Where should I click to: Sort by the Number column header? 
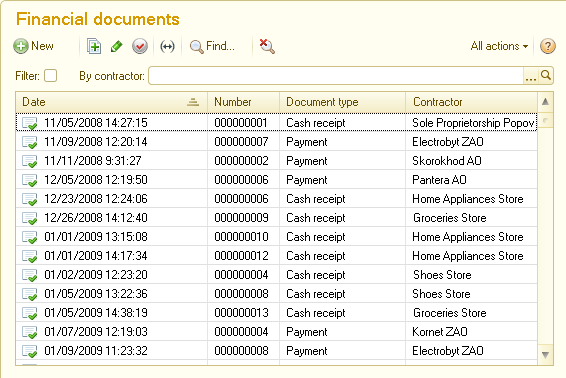click(244, 102)
